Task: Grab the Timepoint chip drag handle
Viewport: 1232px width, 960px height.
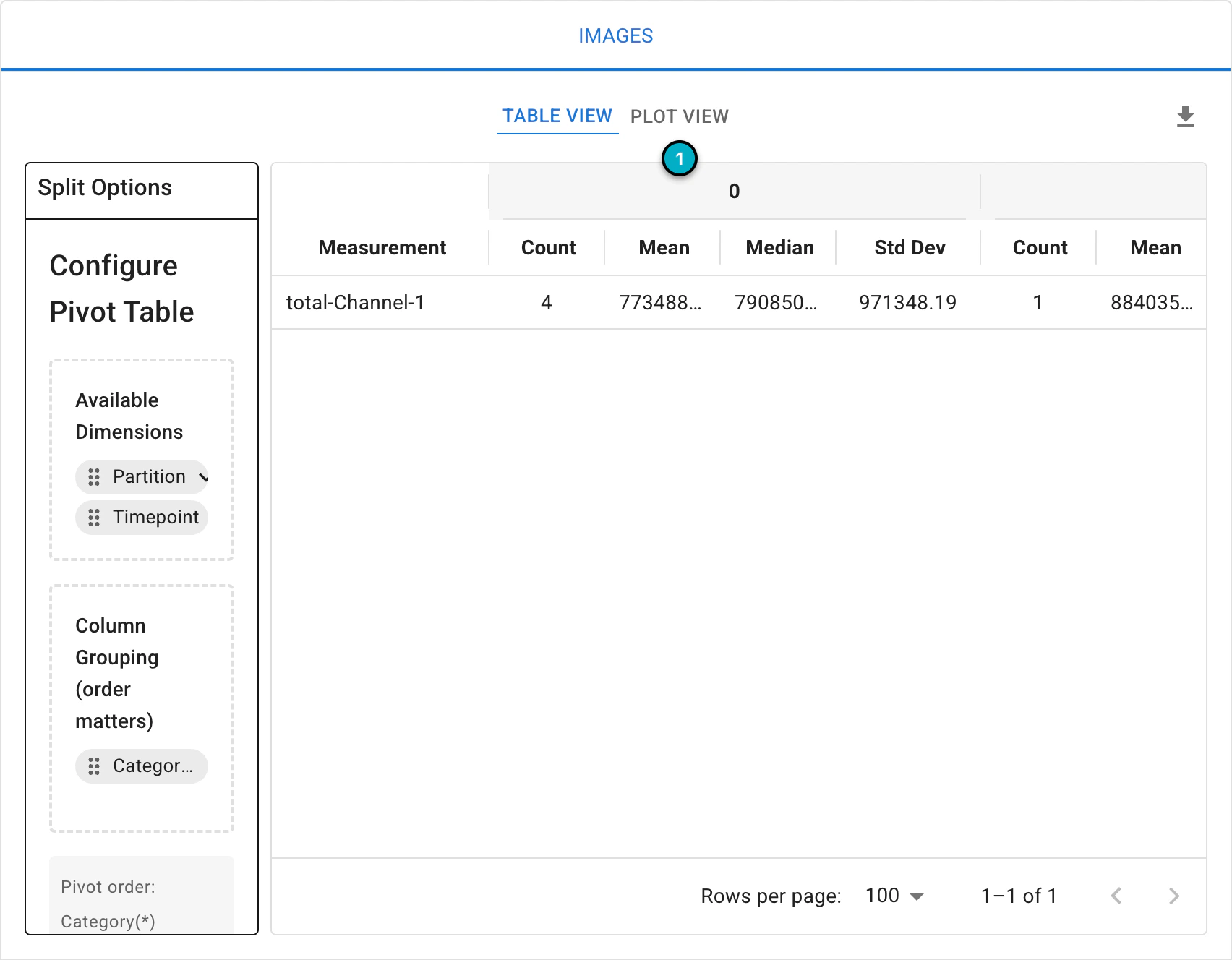Action: click(94, 518)
